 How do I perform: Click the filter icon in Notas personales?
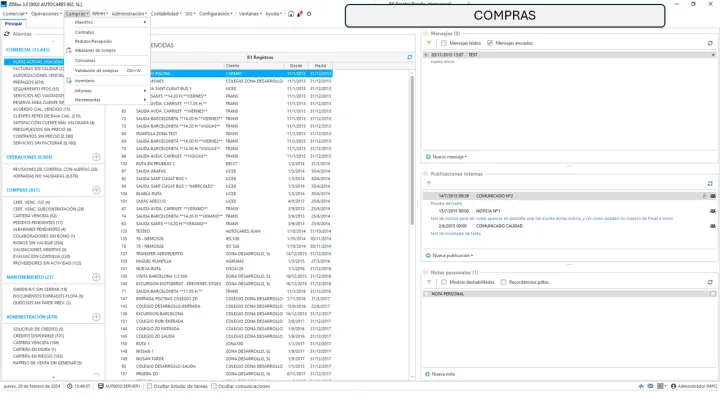tap(429, 282)
